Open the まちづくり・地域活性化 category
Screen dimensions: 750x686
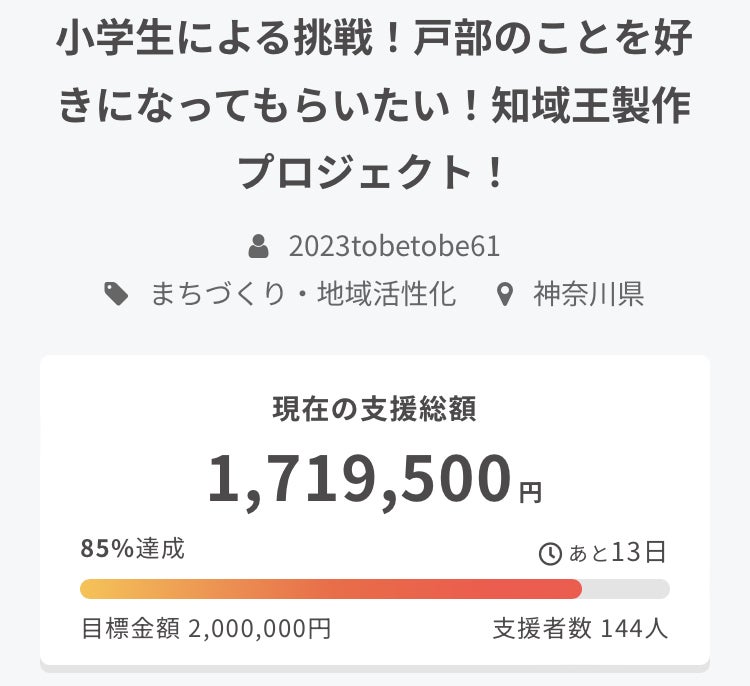coord(303,294)
